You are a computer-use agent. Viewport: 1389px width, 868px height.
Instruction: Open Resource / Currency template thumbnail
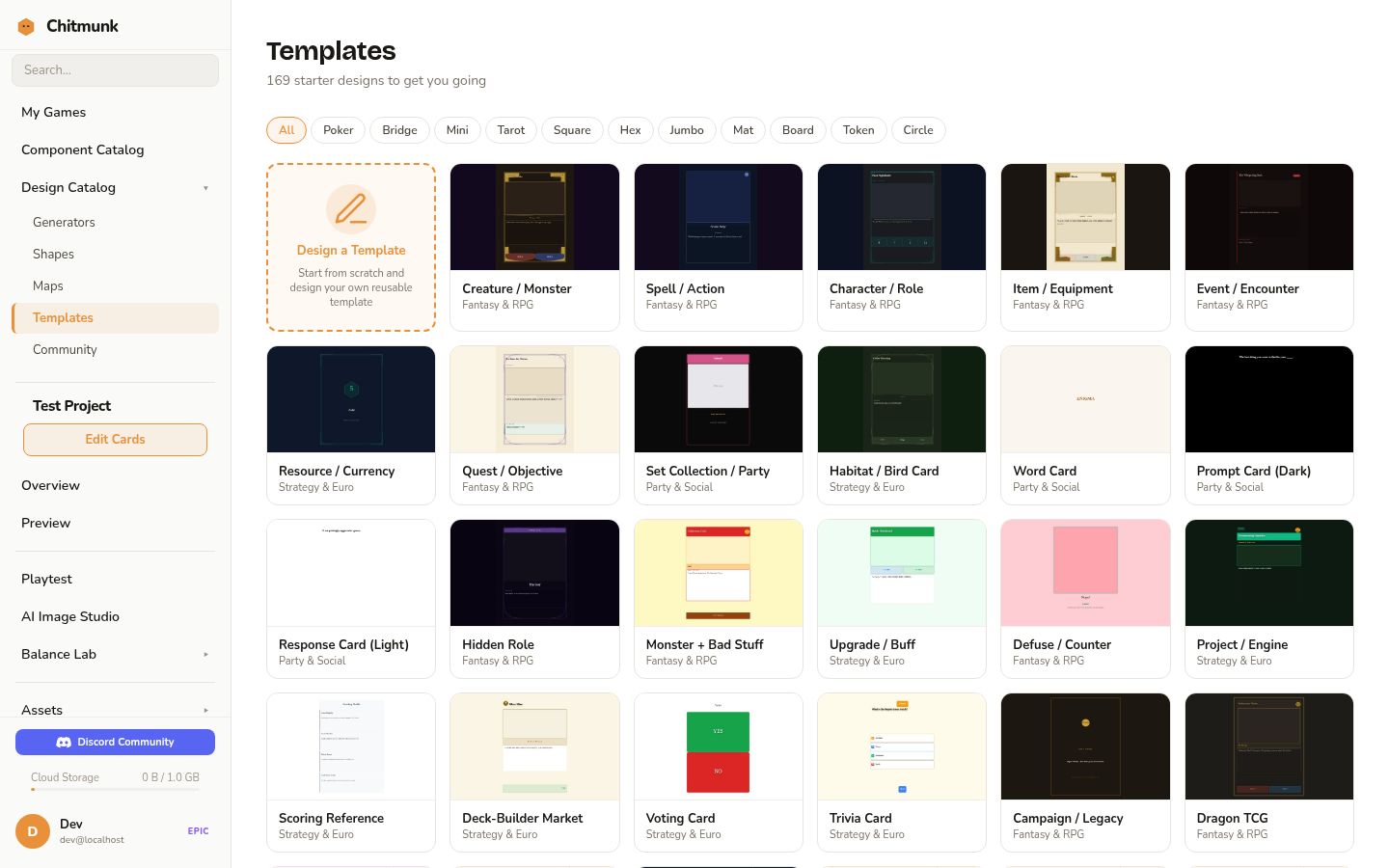click(x=351, y=399)
